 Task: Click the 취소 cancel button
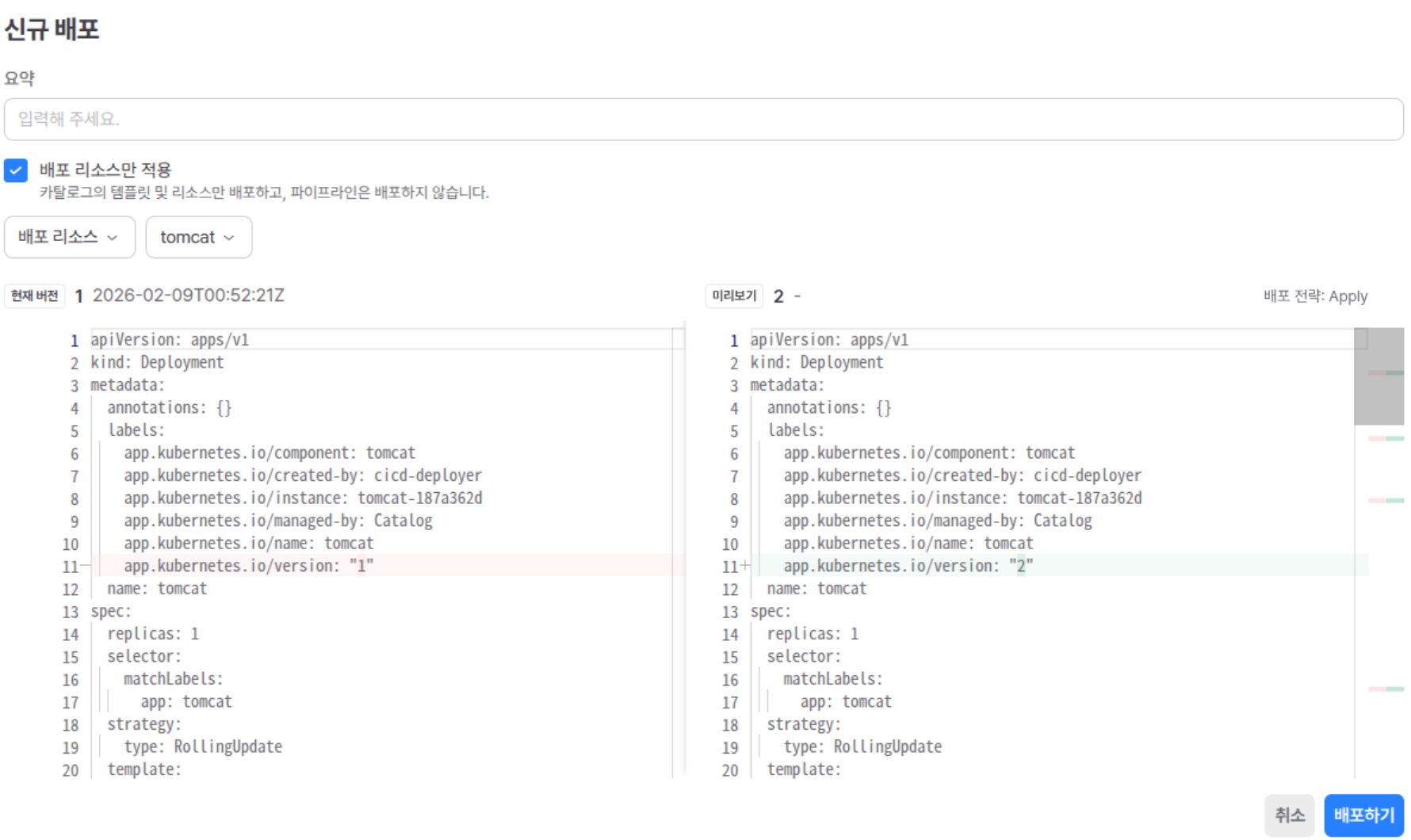click(1290, 815)
